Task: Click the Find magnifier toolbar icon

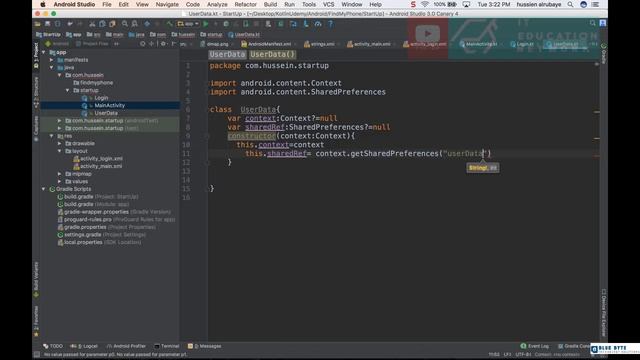Action: [124, 24]
